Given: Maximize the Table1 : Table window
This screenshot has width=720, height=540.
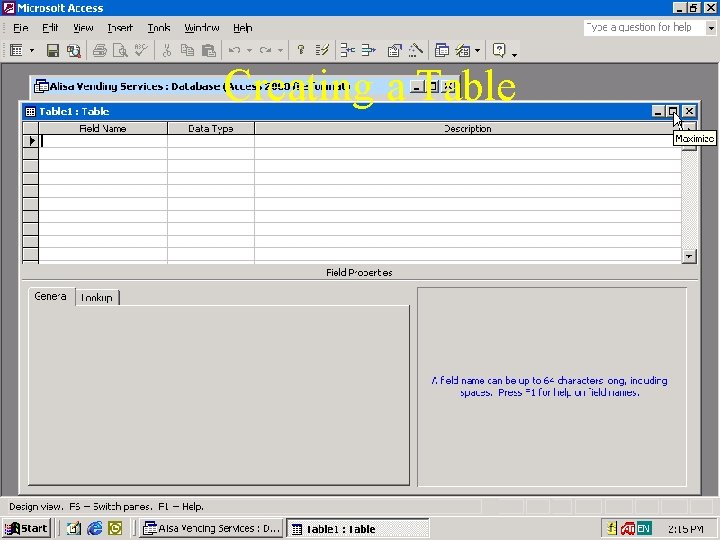Looking at the screenshot, I should click(673, 111).
